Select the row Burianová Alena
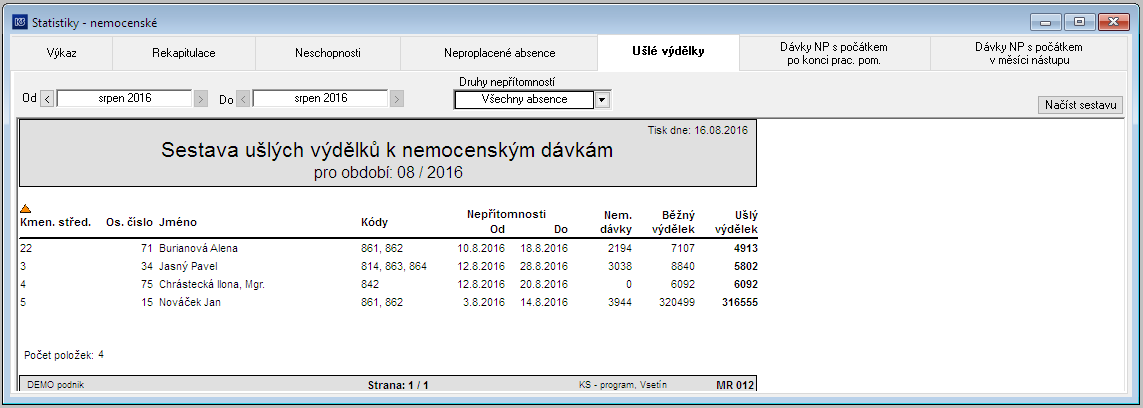This screenshot has width=1143, height=408. pyautogui.click(x=389, y=248)
